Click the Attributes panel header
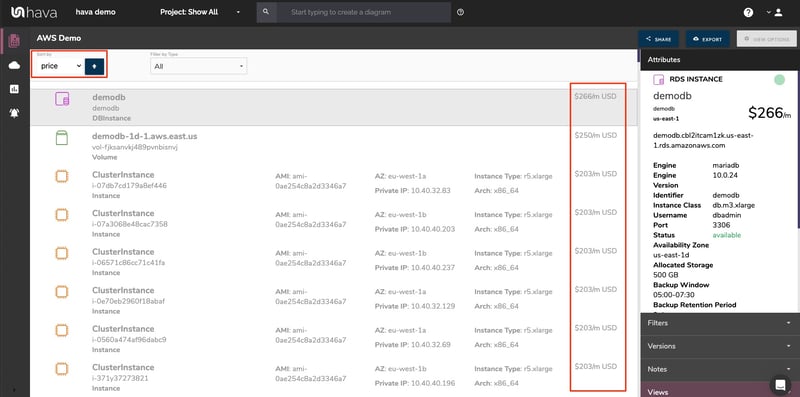Viewport: 800px width, 397px height. pyautogui.click(x=719, y=60)
